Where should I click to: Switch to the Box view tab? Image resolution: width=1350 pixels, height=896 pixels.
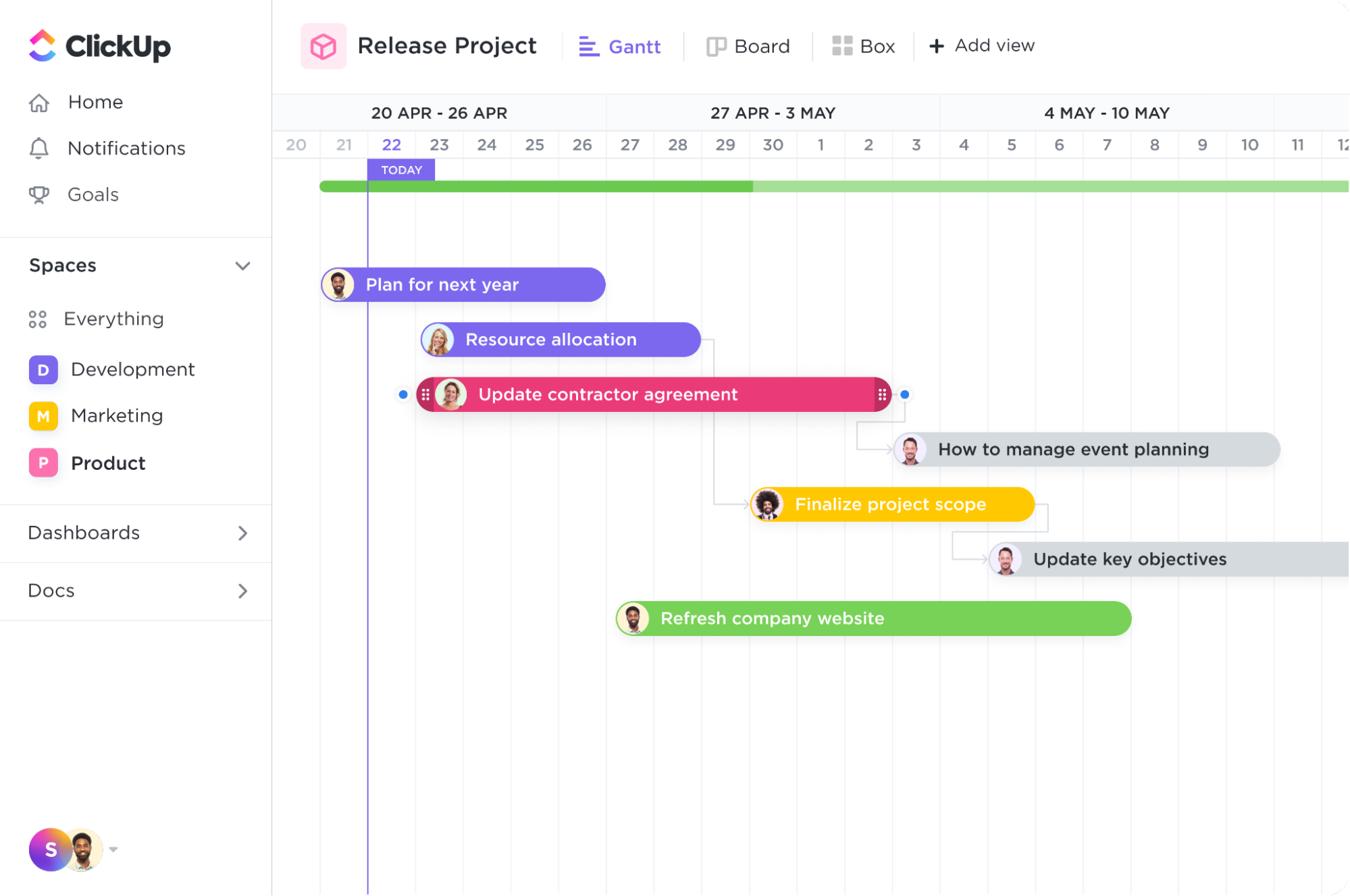tap(863, 46)
